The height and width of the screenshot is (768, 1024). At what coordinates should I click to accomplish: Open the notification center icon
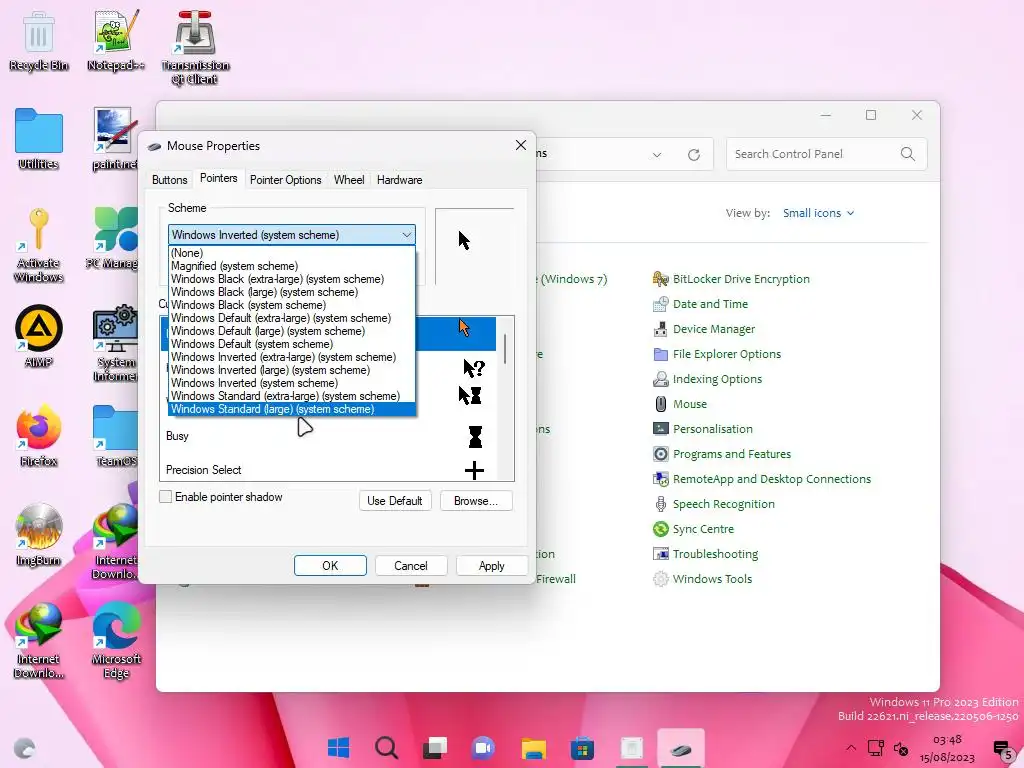1002,749
